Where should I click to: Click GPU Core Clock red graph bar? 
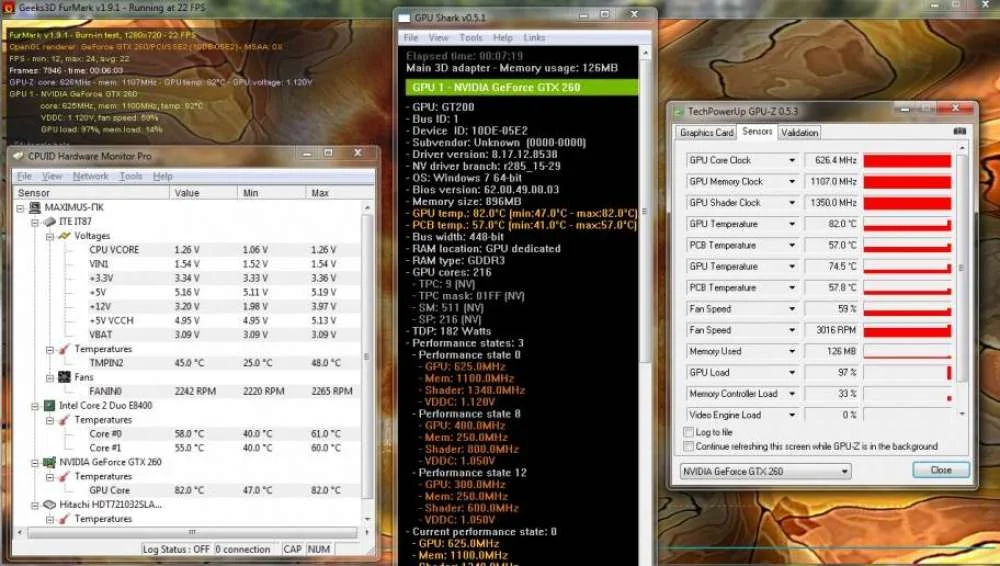pos(907,161)
